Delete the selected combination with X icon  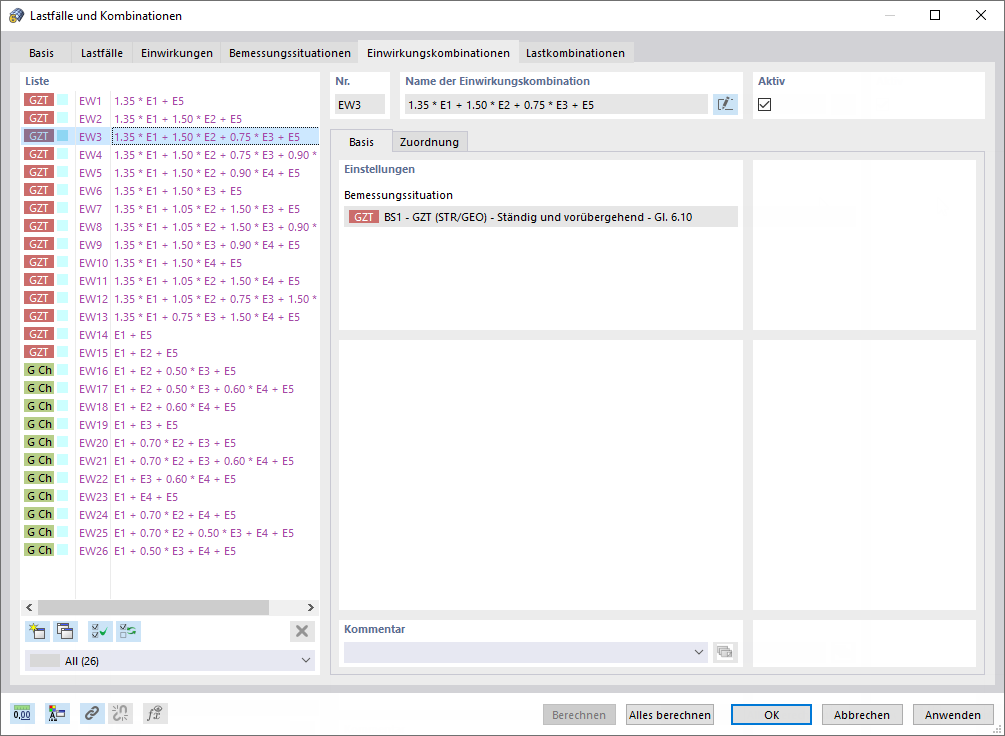click(302, 631)
